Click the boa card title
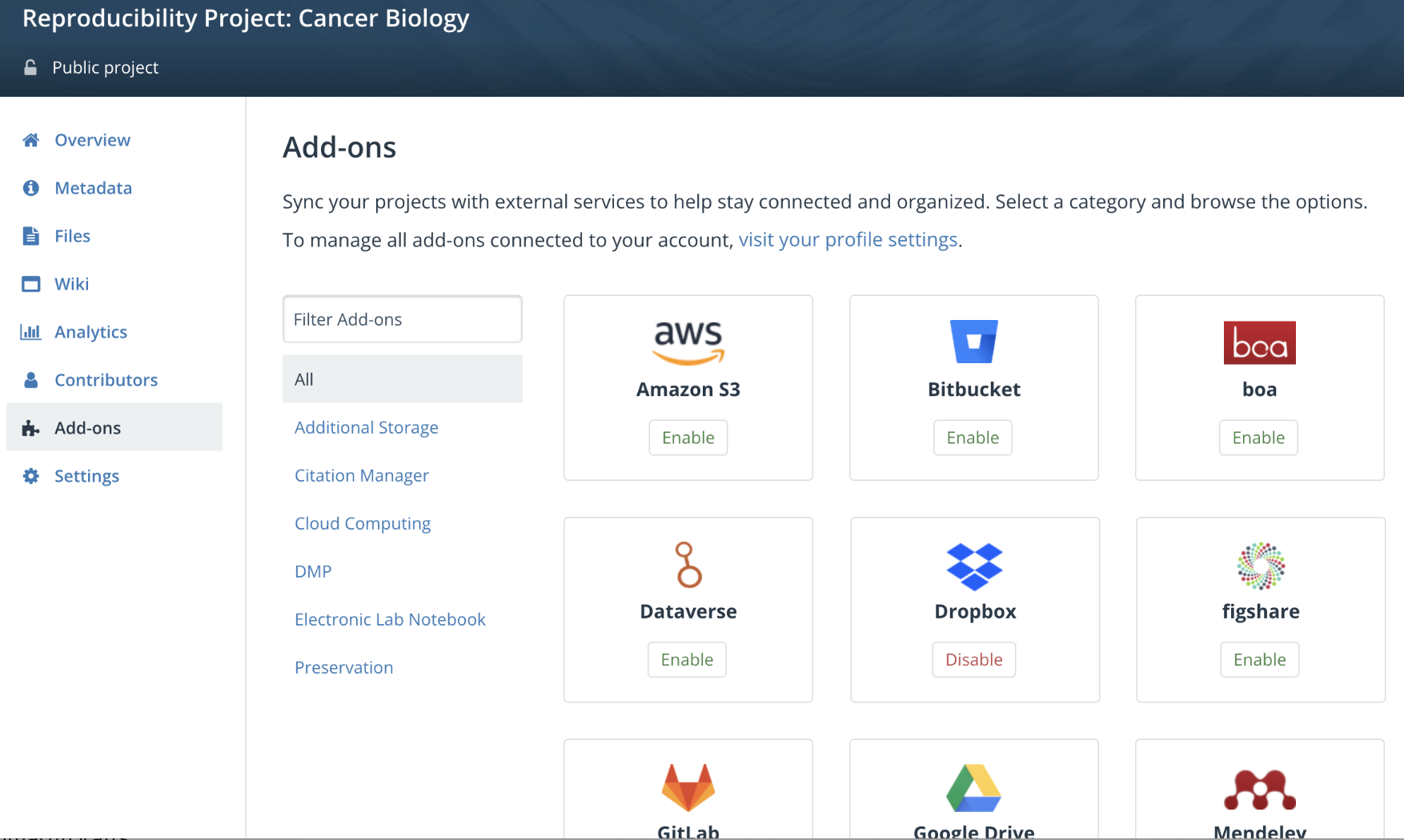 (1260, 390)
